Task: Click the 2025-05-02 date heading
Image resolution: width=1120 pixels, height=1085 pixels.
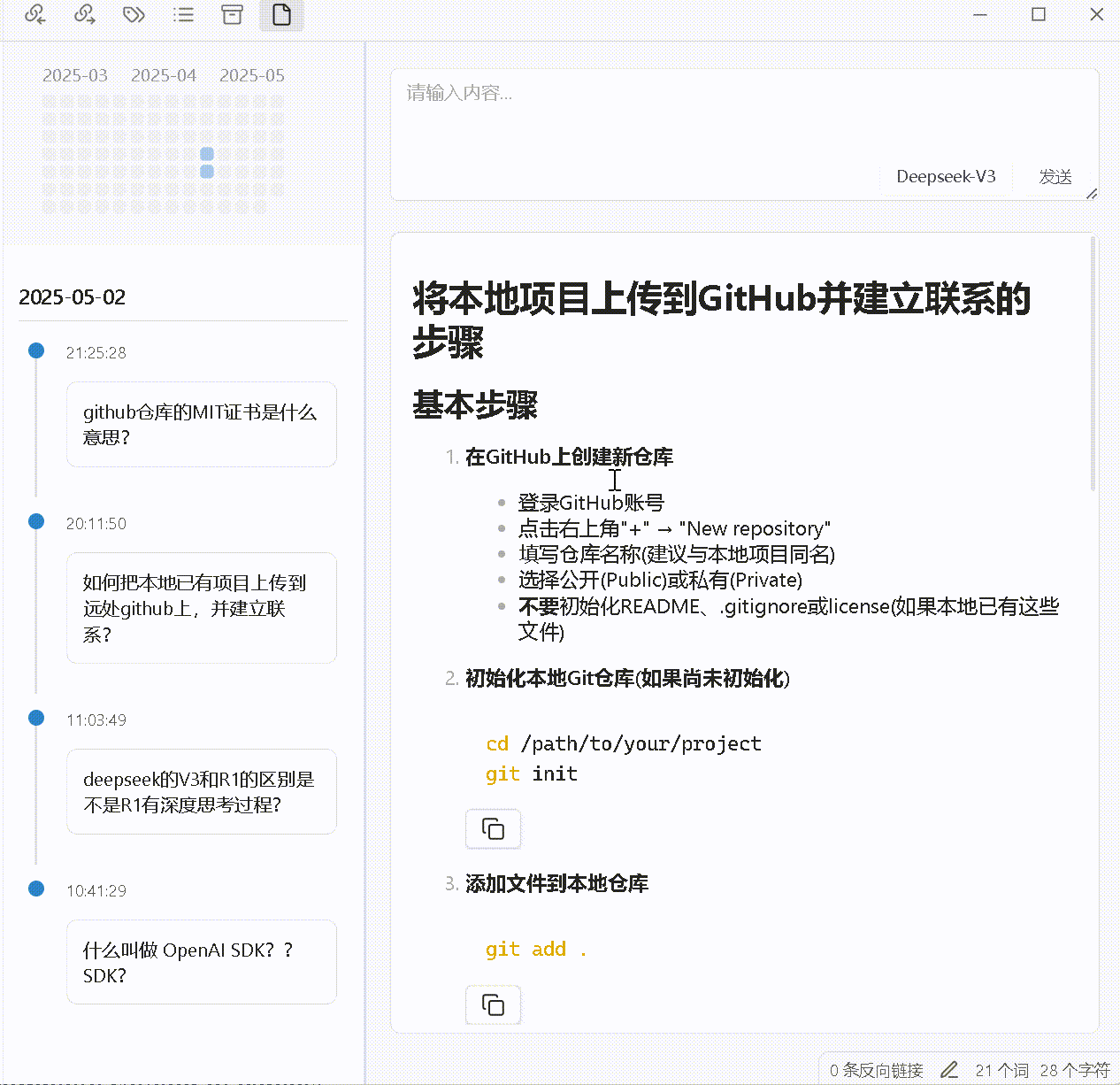Action: (x=73, y=297)
